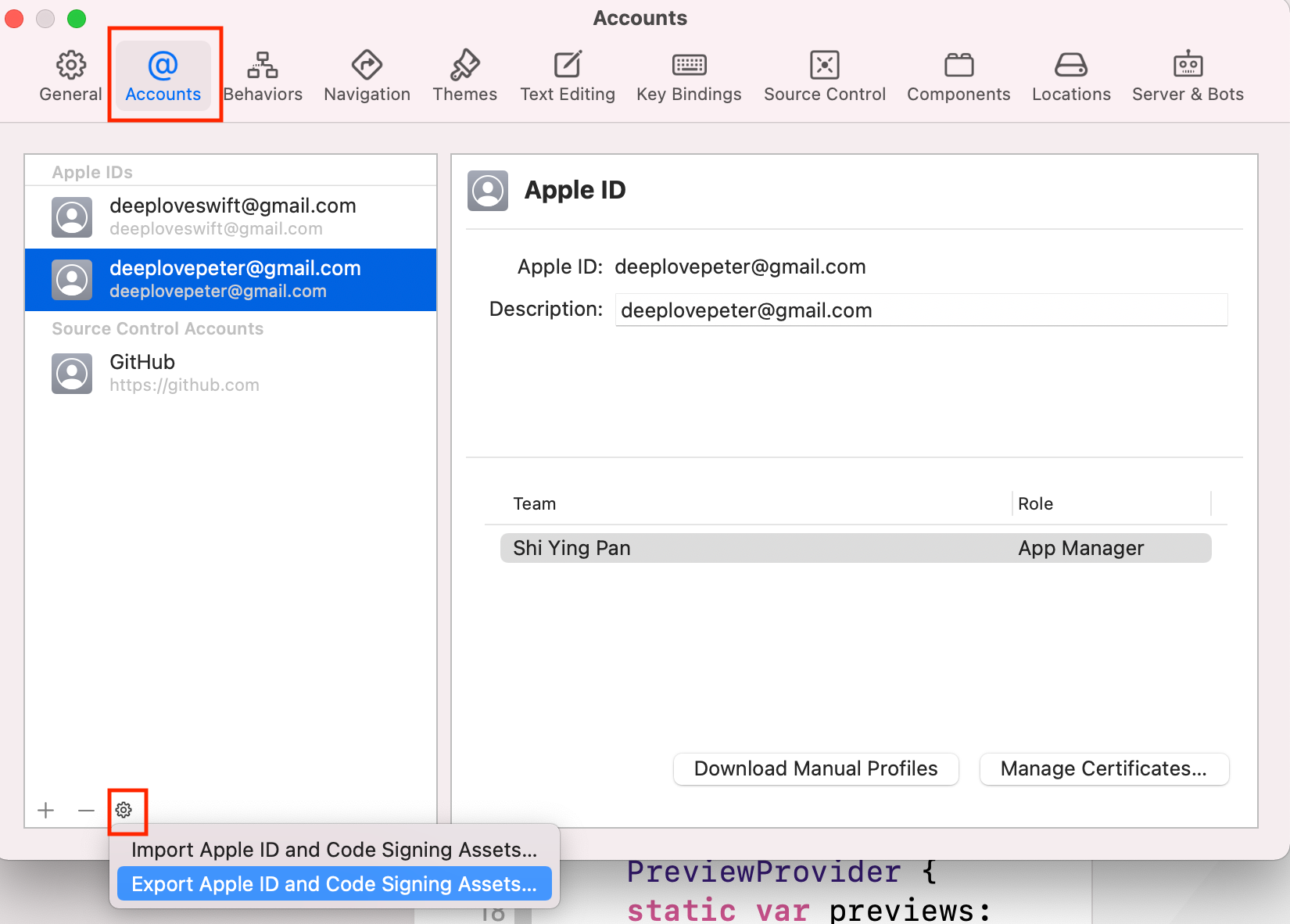1290x924 pixels.
Task: Click the avatar icon beside GitHub
Action: pyautogui.click(x=72, y=374)
